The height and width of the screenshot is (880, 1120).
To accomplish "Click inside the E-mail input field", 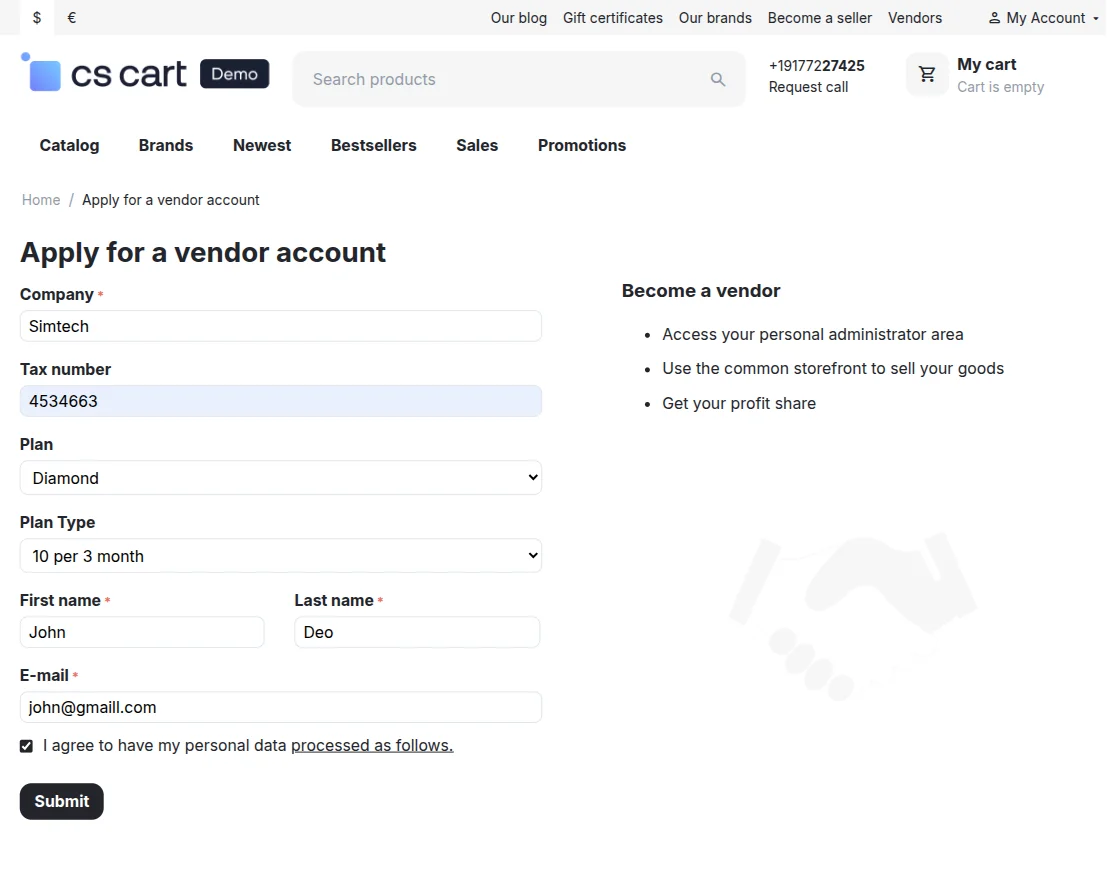I will (x=281, y=707).
